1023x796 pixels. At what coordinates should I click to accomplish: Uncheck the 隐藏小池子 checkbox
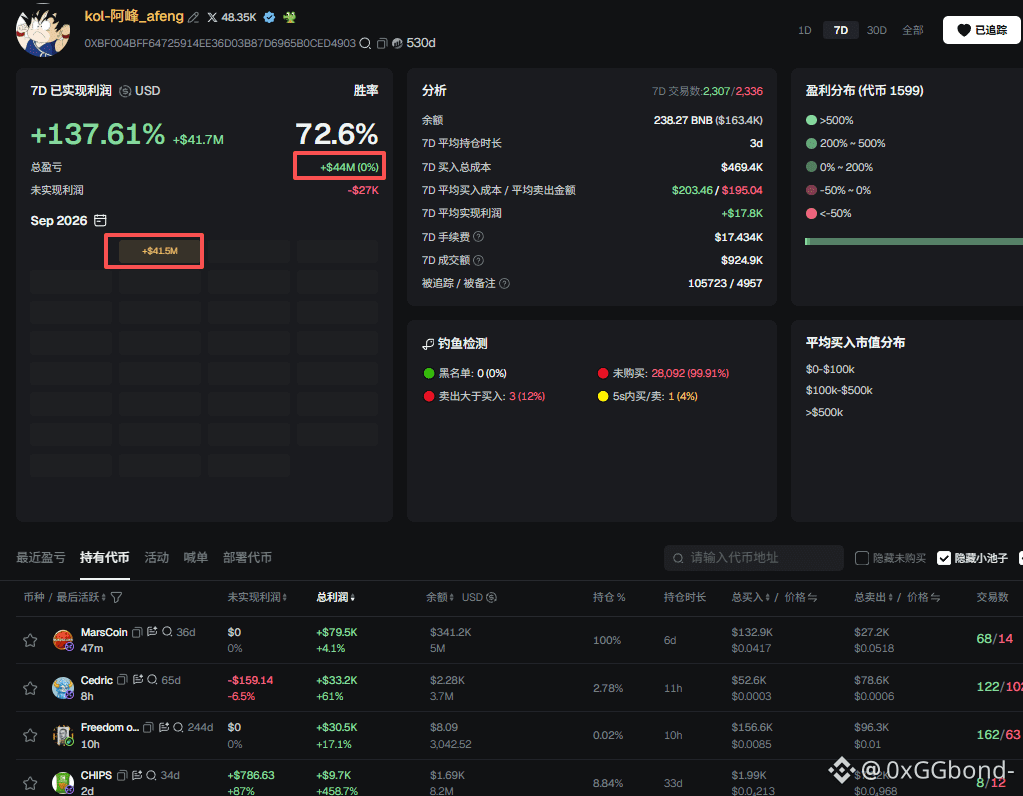click(x=943, y=558)
